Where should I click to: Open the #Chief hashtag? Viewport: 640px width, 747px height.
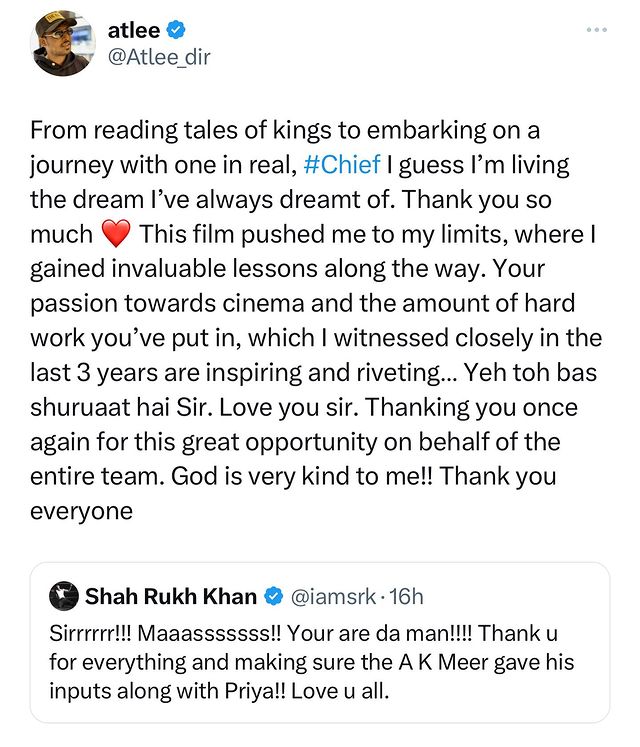[x=343, y=163]
